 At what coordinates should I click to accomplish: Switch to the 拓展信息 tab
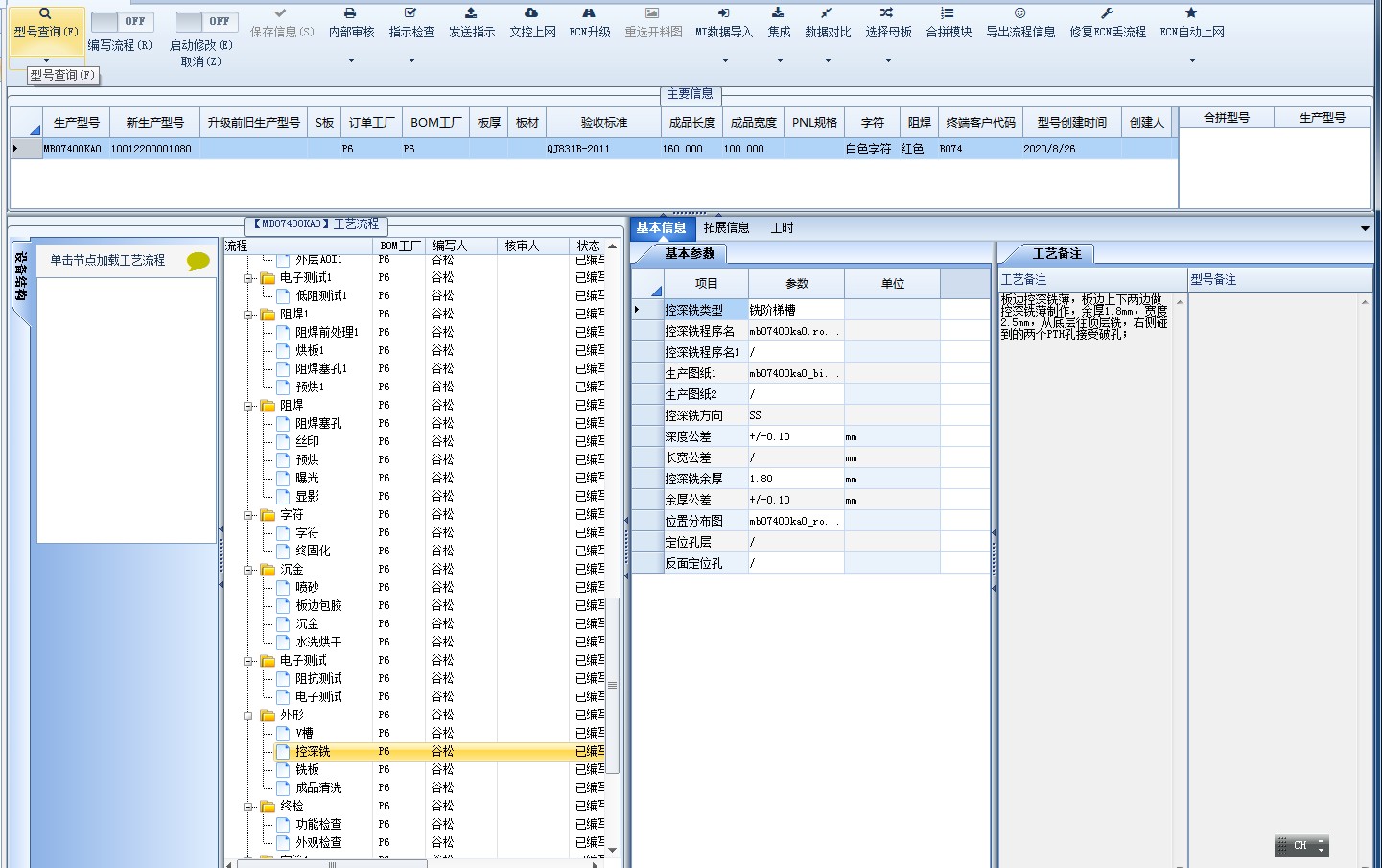pyautogui.click(x=726, y=228)
